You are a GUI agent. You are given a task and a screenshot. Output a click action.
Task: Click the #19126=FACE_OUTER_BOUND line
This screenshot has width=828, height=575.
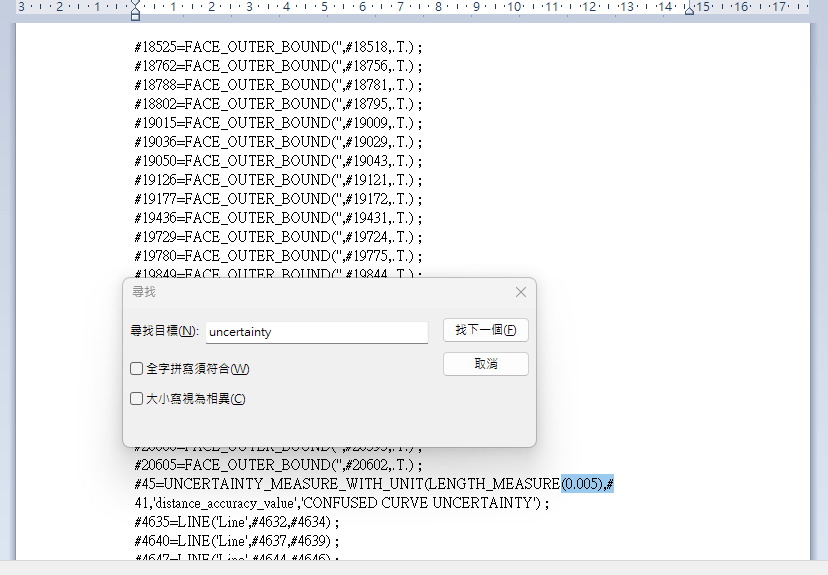click(x=278, y=180)
